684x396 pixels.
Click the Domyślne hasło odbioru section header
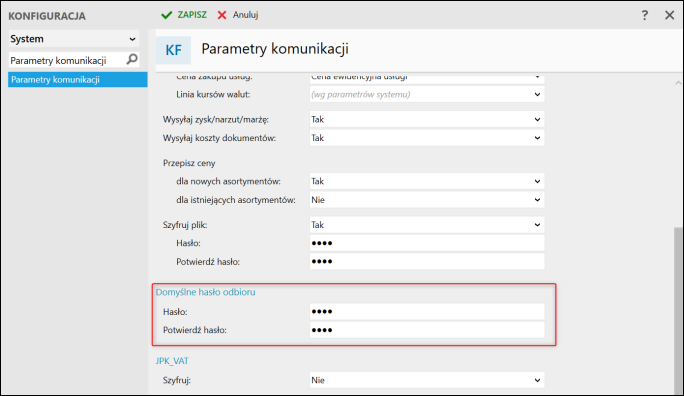[x=205, y=292]
